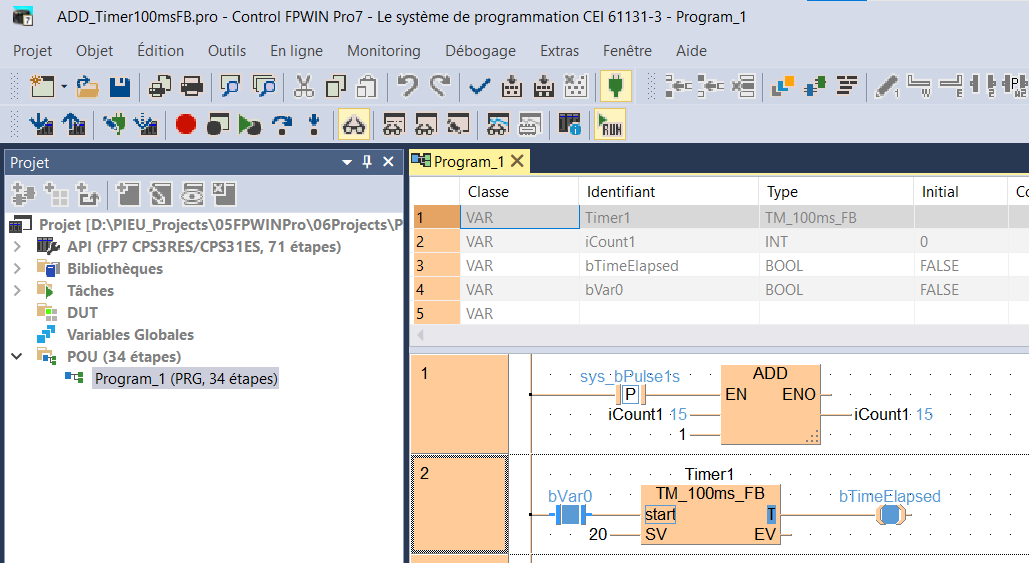Click the Print icon in the toolbar

192,87
